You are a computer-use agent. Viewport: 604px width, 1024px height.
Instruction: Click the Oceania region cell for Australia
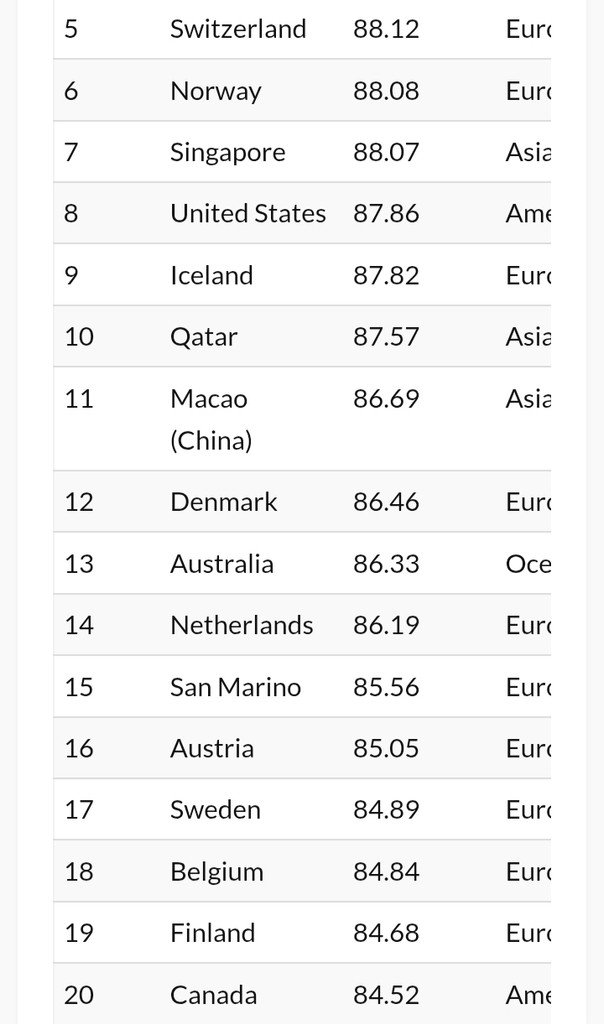[528, 564]
